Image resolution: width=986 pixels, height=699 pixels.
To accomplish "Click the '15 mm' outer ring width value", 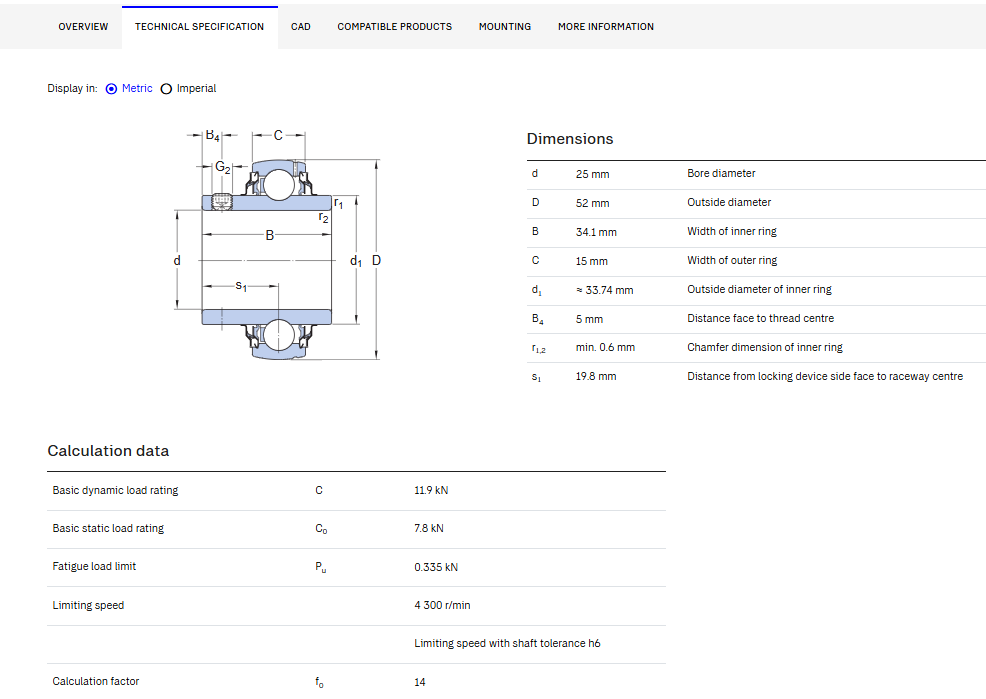I will tap(592, 261).
